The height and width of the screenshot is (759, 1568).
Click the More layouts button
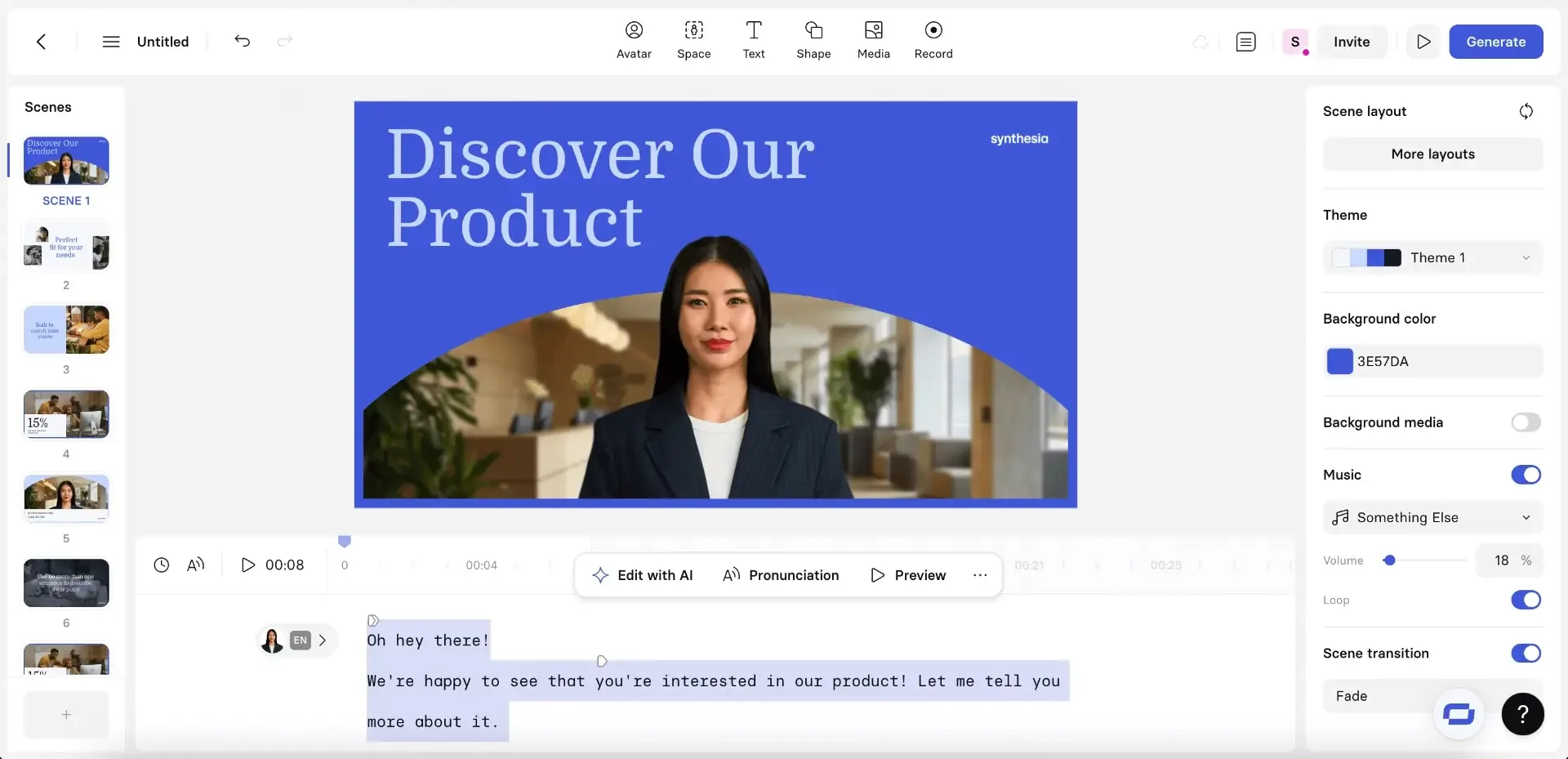1432,154
